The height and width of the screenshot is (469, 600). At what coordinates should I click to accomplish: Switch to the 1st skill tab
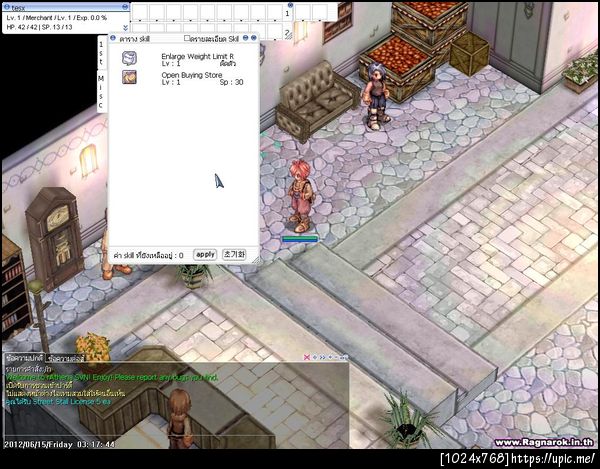(x=101, y=53)
